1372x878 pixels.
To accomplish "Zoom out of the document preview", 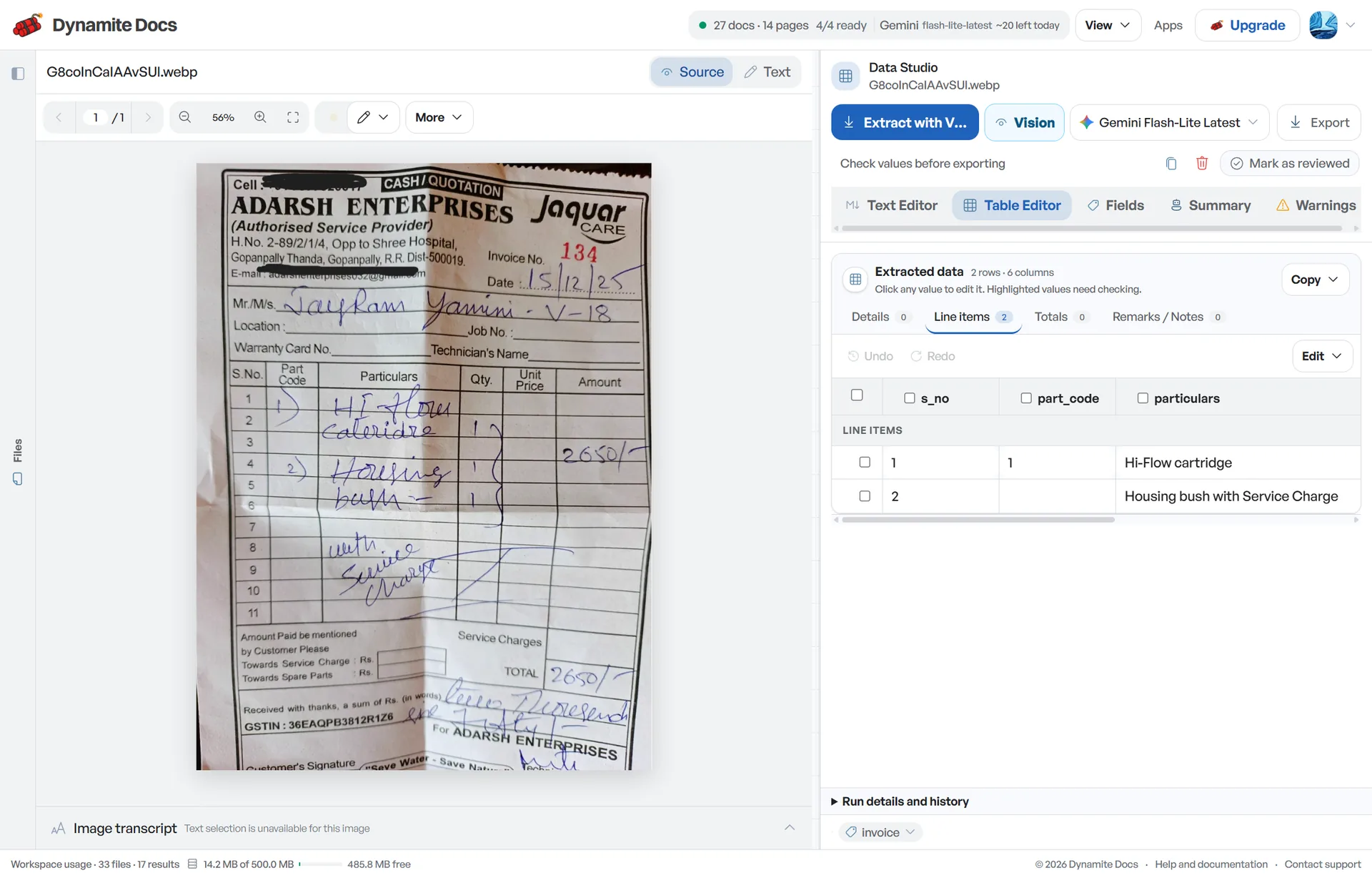I will [184, 117].
